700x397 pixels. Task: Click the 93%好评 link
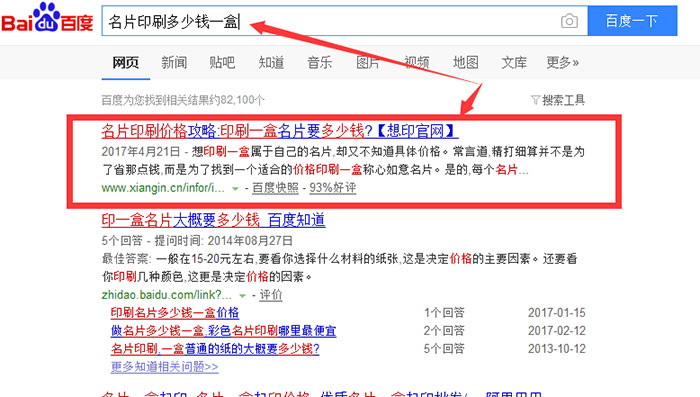[333, 188]
